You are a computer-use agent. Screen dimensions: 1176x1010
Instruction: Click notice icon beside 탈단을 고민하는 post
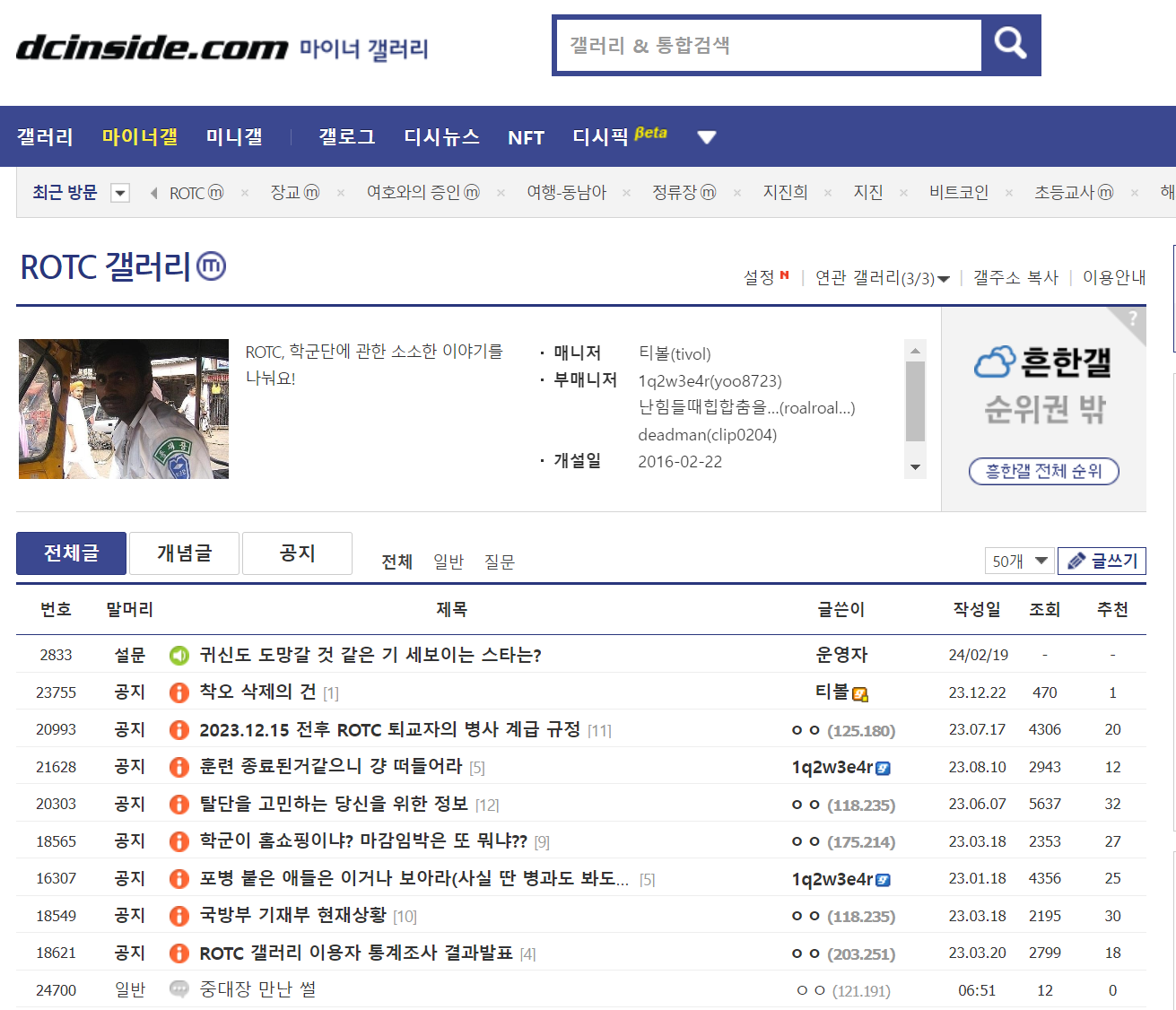click(179, 805)
